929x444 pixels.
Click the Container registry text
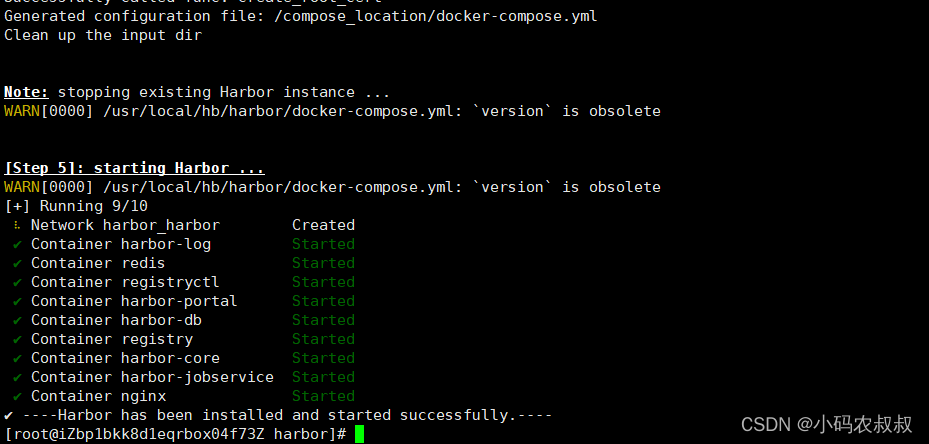tap(112, 339)
